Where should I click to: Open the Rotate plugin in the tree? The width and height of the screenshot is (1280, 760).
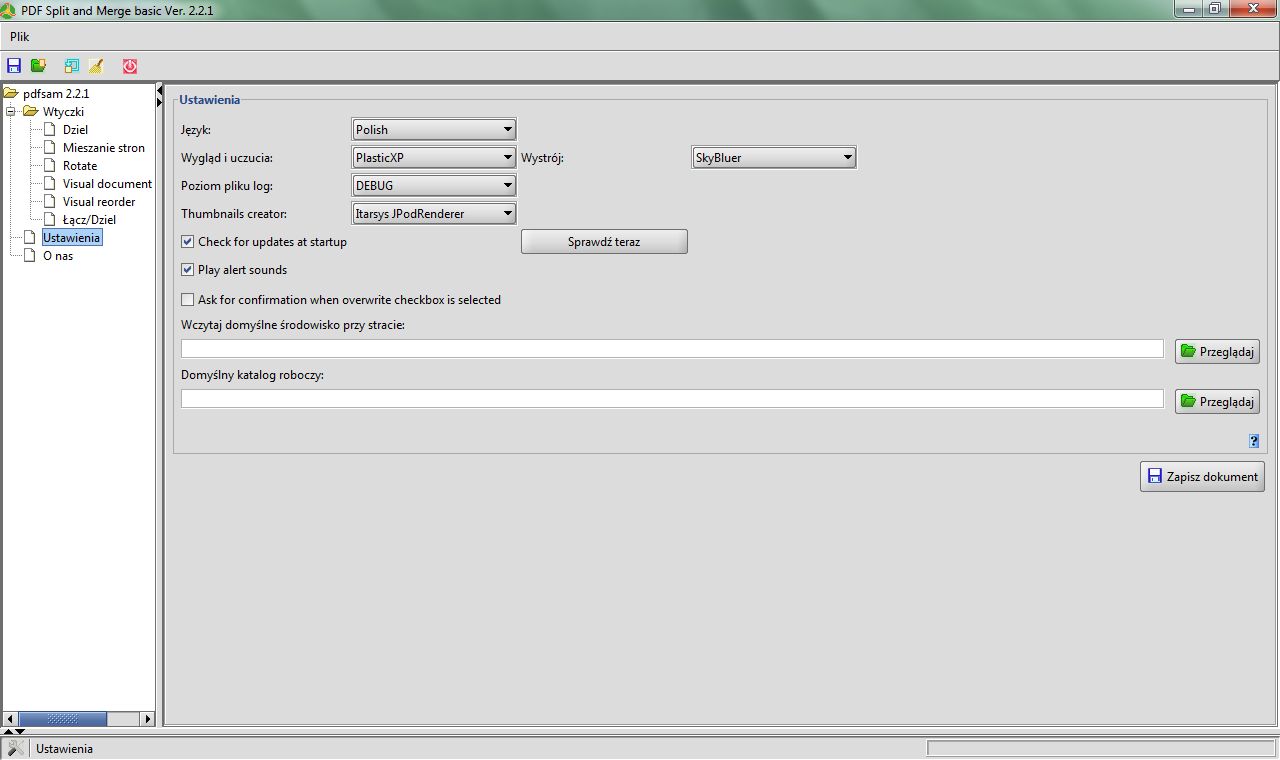[80, 166]
